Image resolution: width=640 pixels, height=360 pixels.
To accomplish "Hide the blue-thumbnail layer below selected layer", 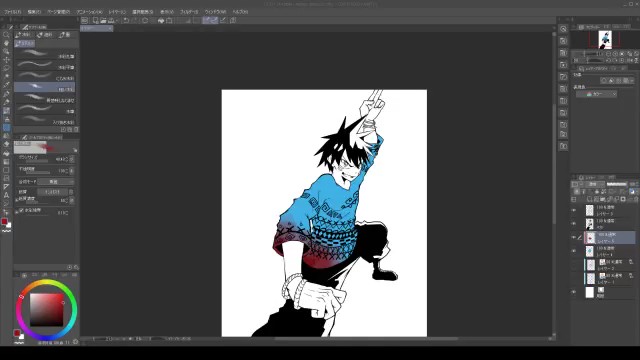I will [574, 251].
